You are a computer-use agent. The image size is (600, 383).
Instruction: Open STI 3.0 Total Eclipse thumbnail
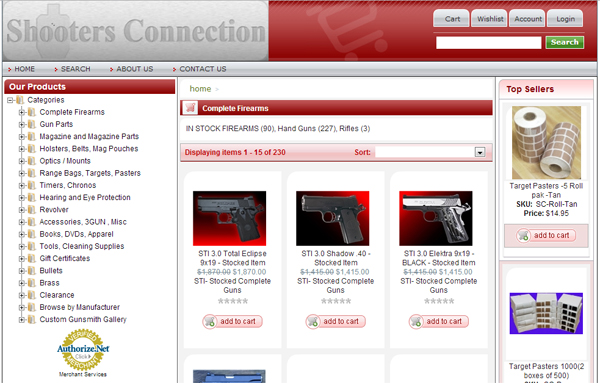[230, 218]
